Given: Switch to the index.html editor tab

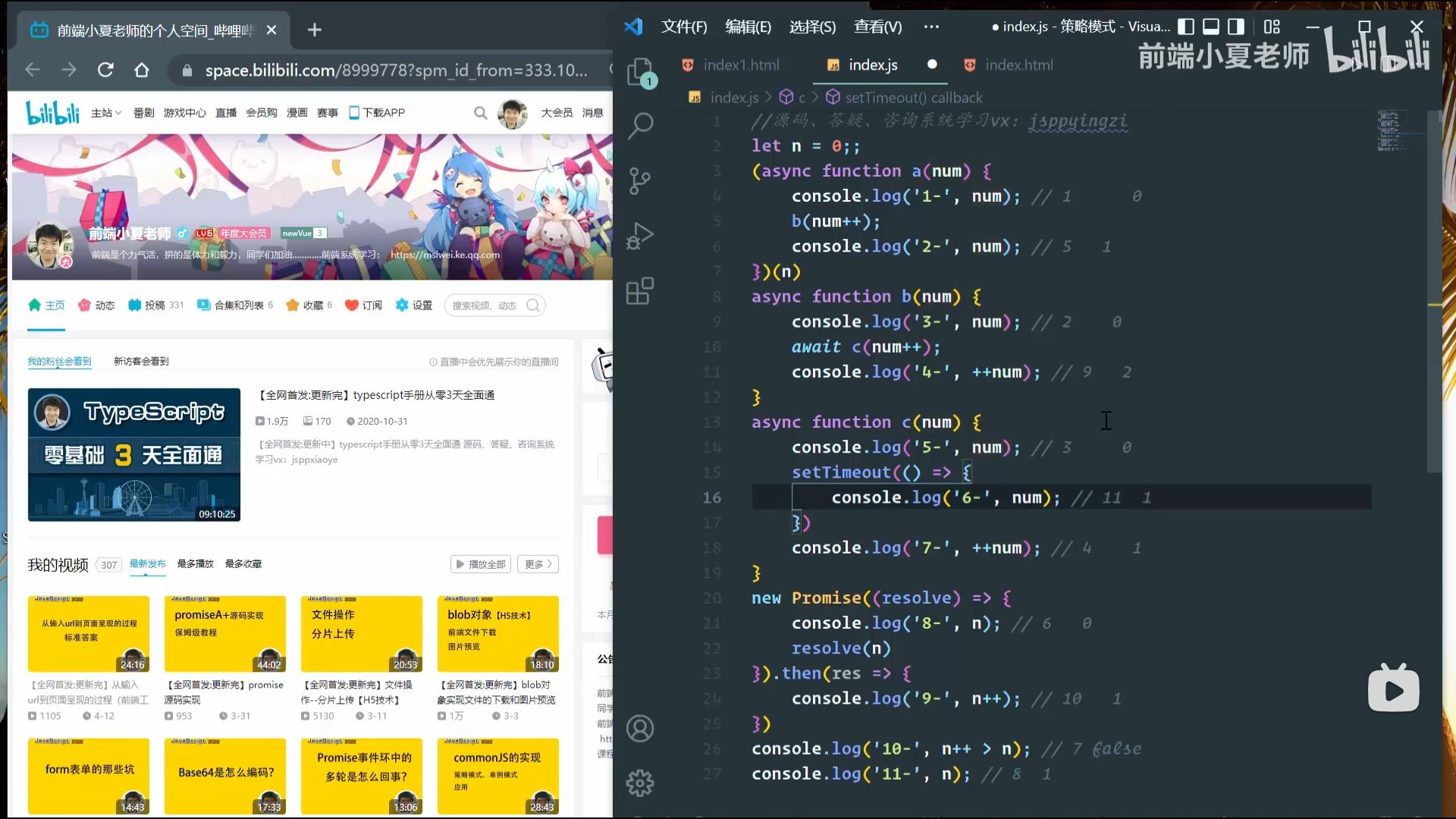Looking at the screenshot, I should click(x=1018, y=65).
